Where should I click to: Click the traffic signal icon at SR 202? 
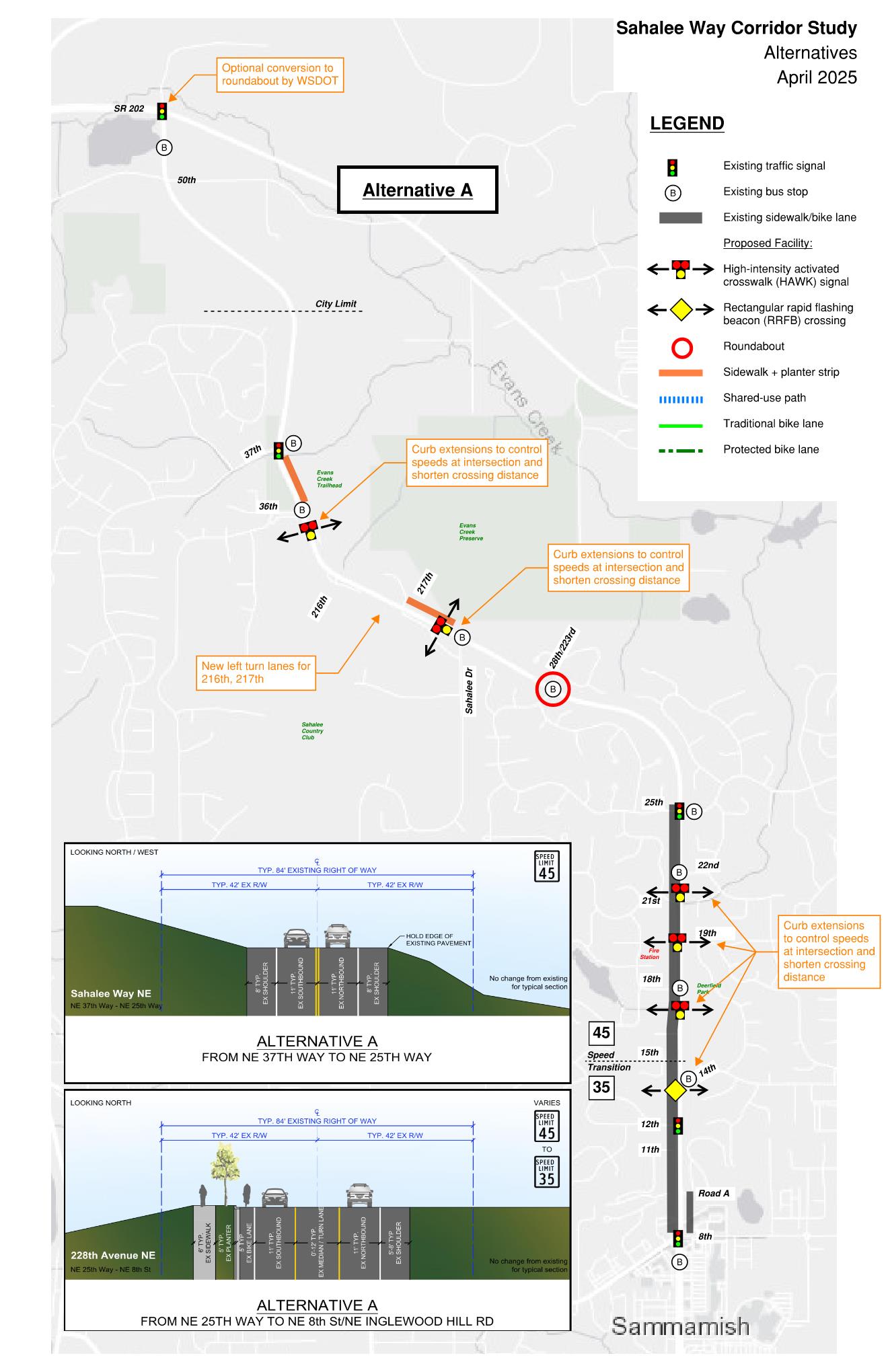tap(161, 111)
